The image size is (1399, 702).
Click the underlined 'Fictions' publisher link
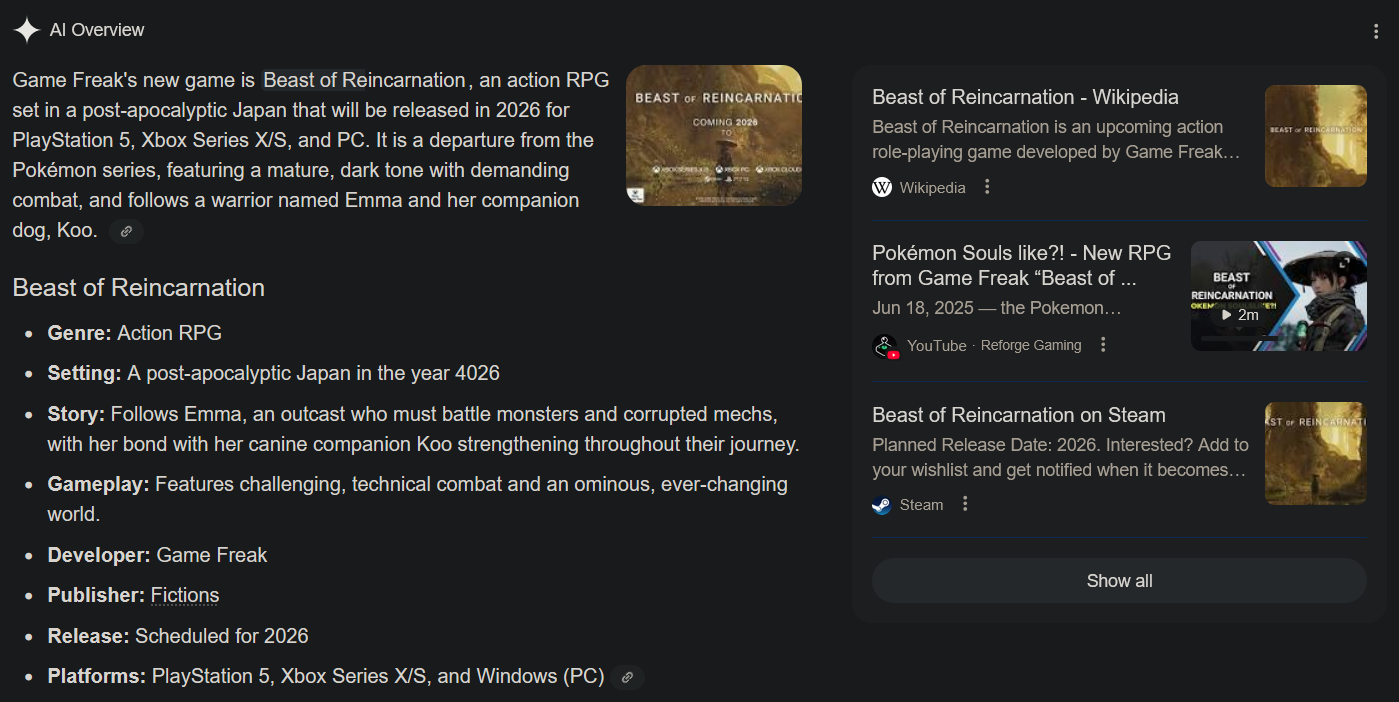tap(185, 595)
